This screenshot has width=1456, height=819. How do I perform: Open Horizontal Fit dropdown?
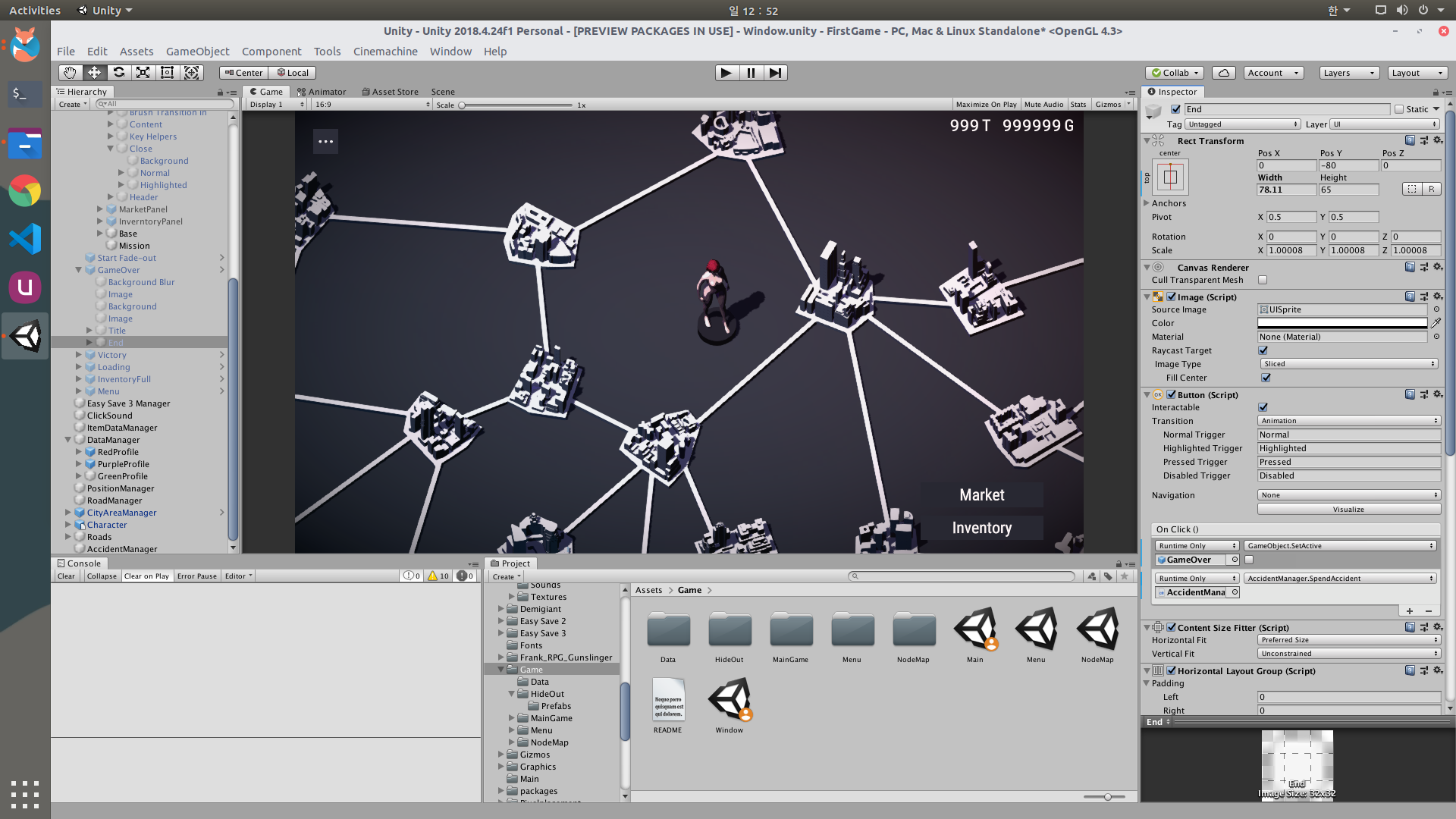coord(1348,640)
